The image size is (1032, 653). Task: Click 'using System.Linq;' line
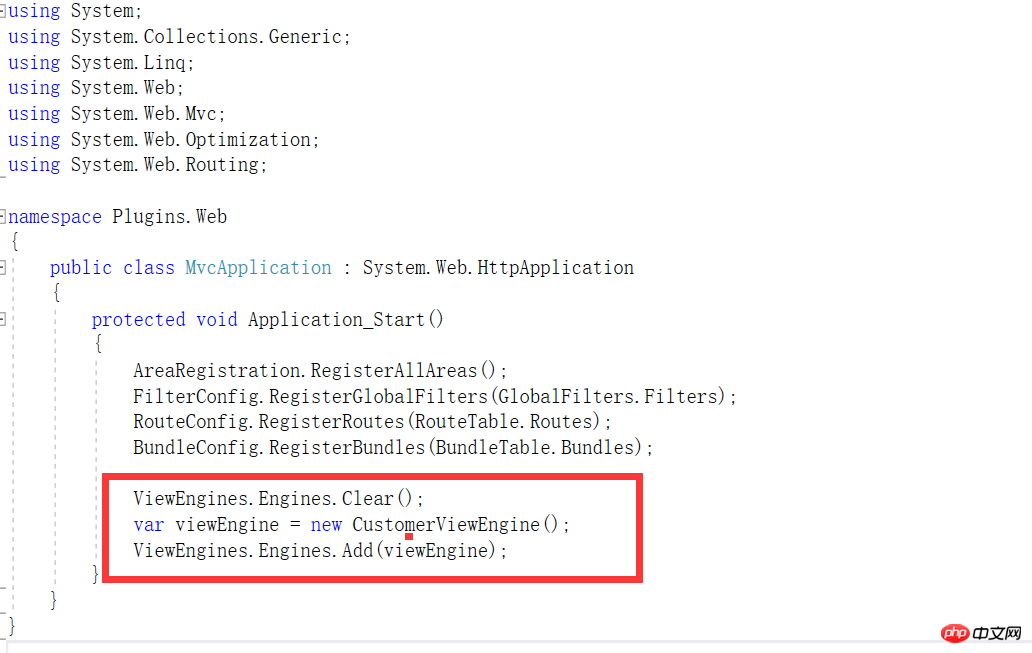pos(101,63)
